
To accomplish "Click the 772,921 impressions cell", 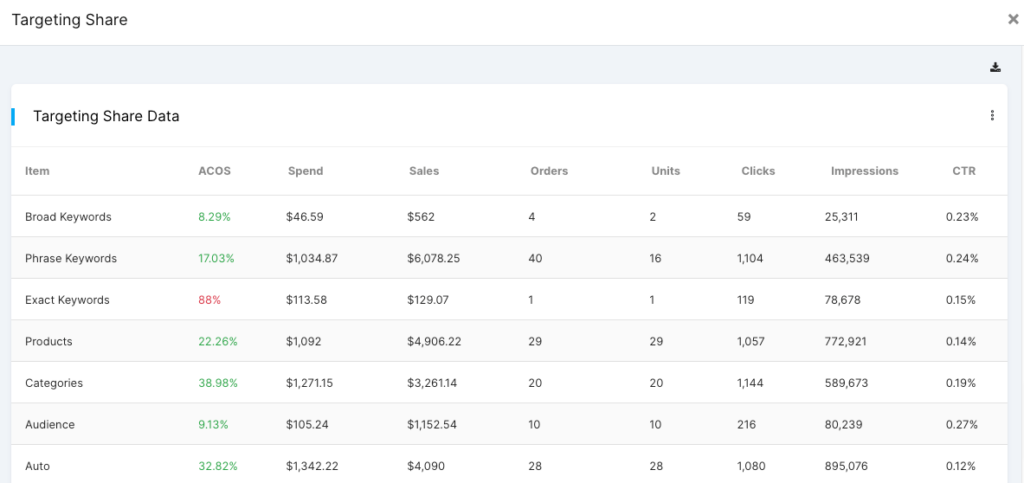I will pyautogui.click(x=846, y=341).
